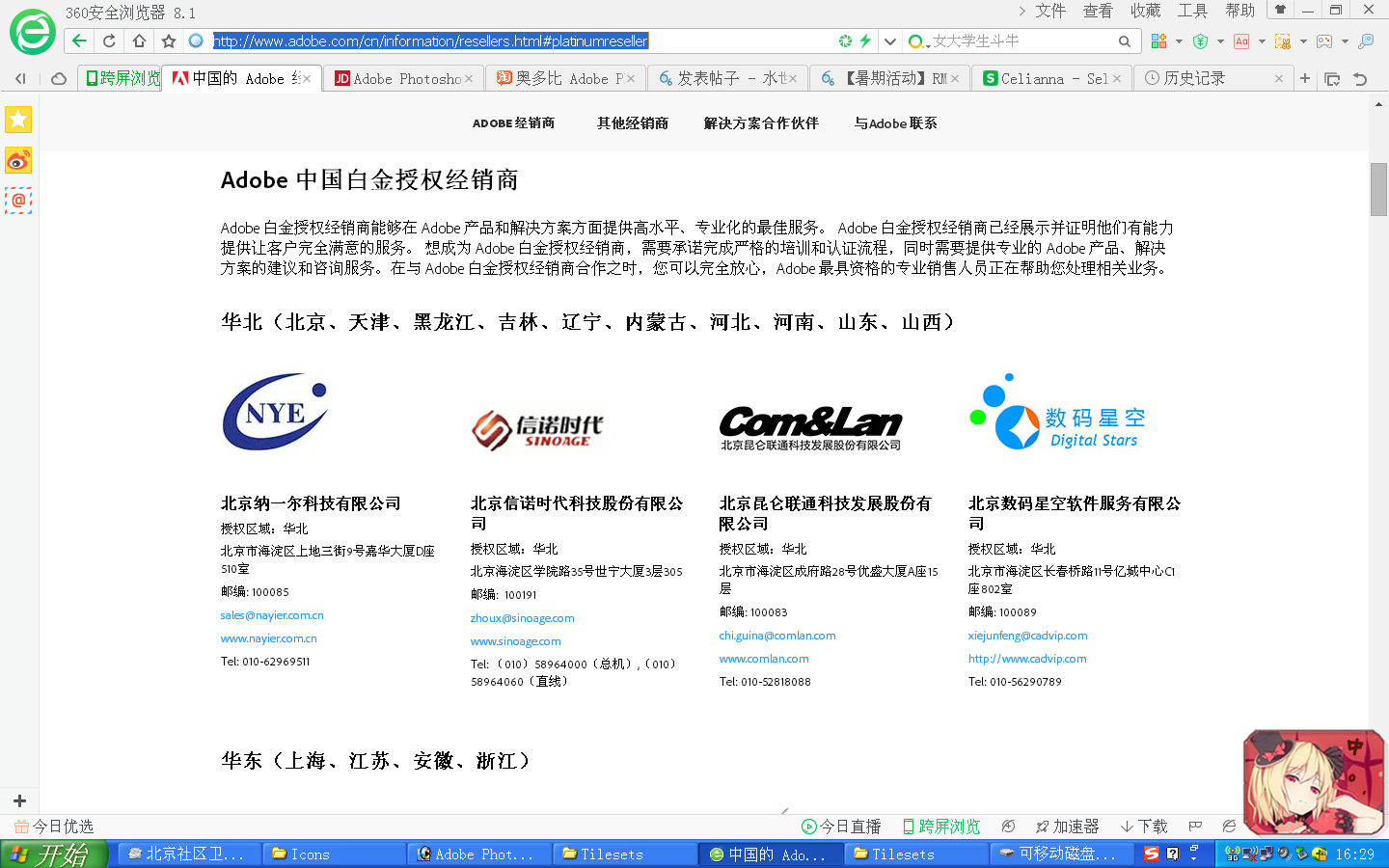Viewport: 1389px width, 868px height.
Task: Click the 跨屏浏览 button on tab bar
Action: (123, 78)
